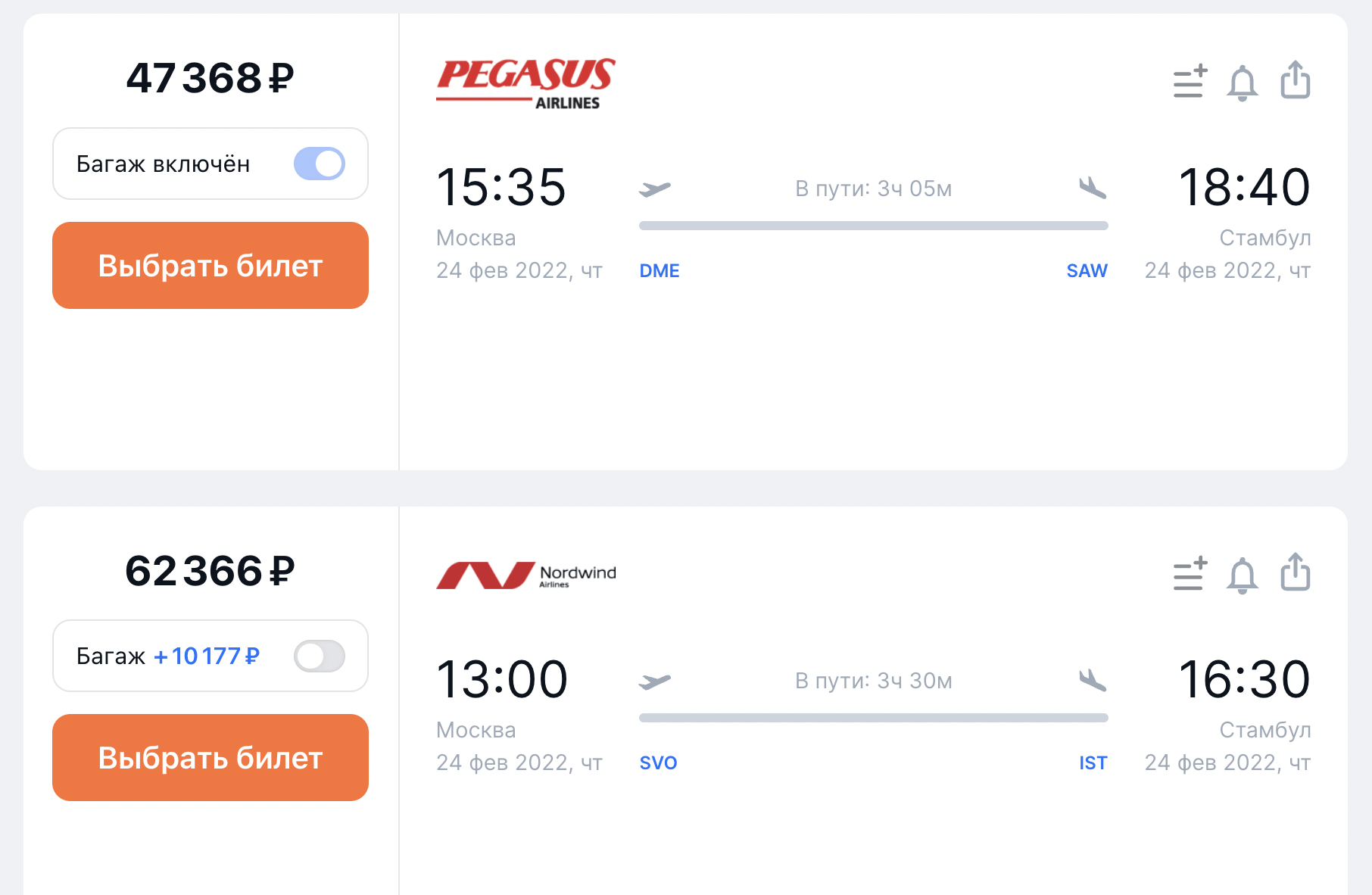Click the Nordwind Airlines logo

526,575
